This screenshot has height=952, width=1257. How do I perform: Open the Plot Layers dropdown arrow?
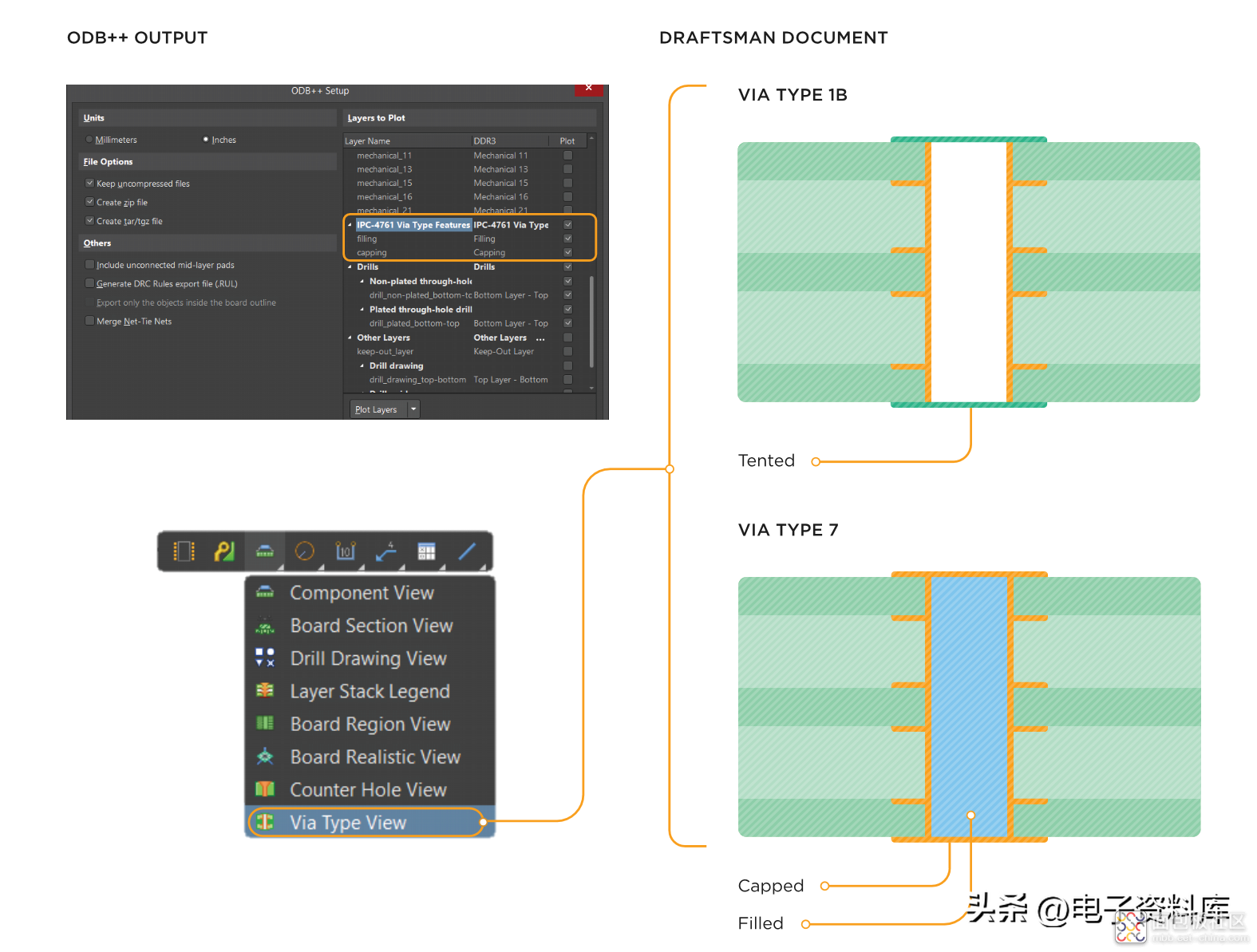pyautogui.click(x=413, y=409)
